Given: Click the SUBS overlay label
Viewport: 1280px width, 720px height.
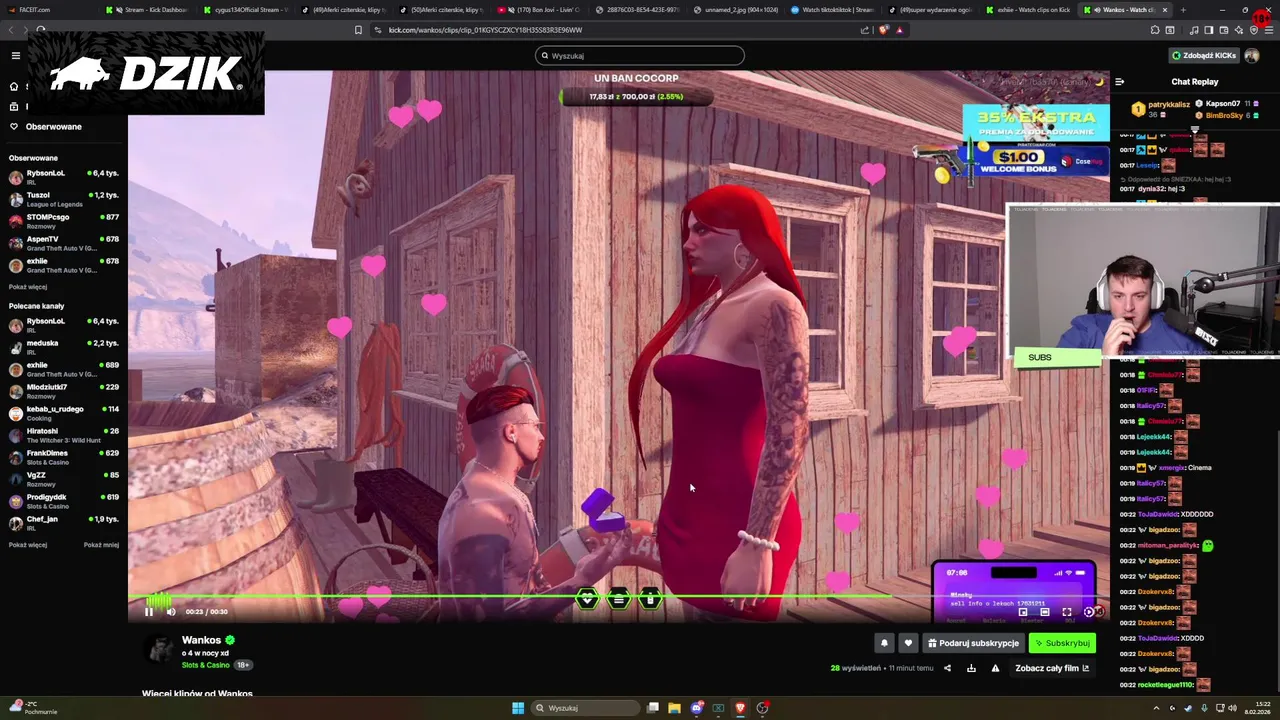Looking at the screenshot, I should (x=1040, y=357).
